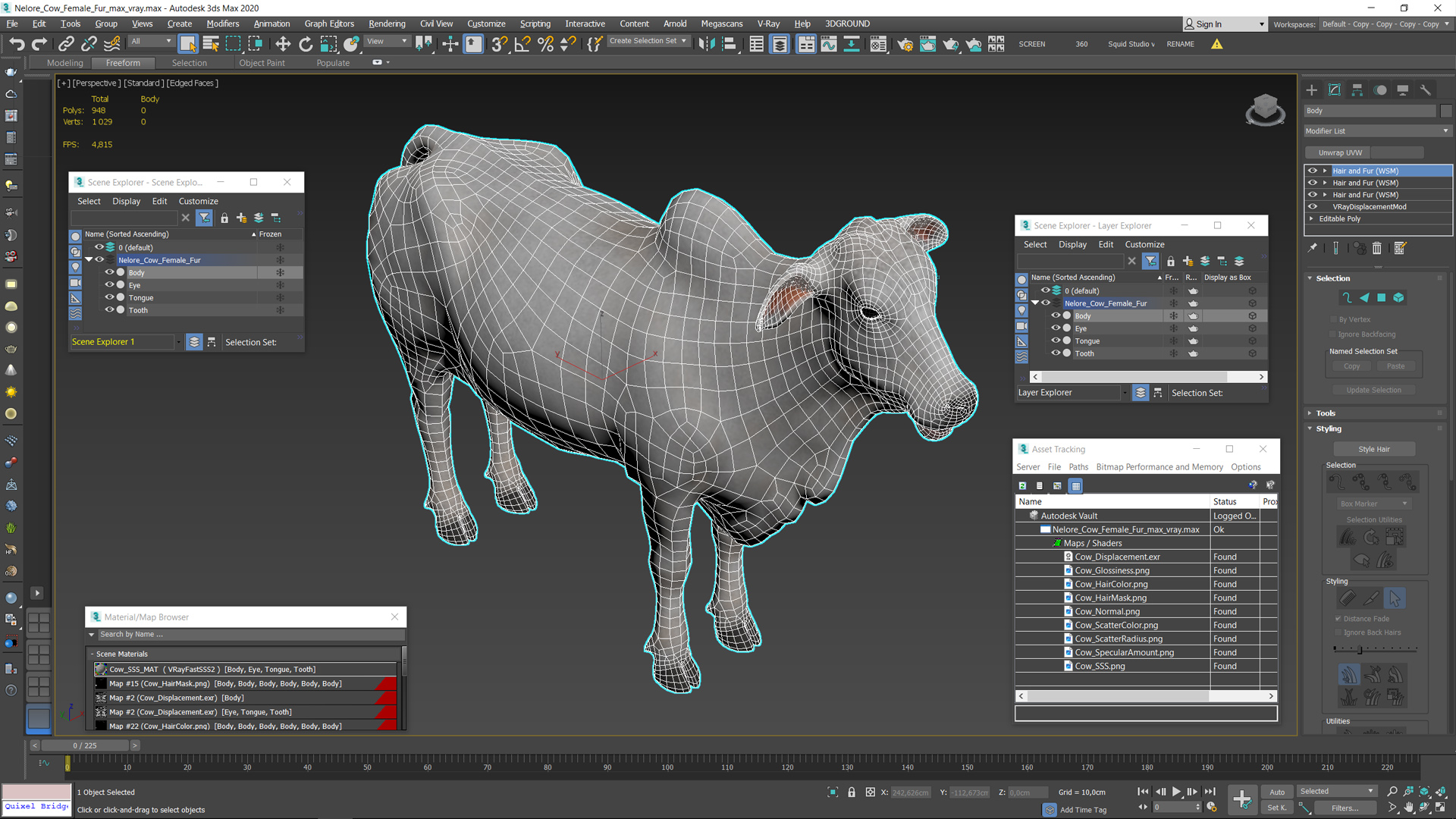Click the Pin Stack icon
The width and height of the screenshot is (1456, 819).
coord(1313,248)
